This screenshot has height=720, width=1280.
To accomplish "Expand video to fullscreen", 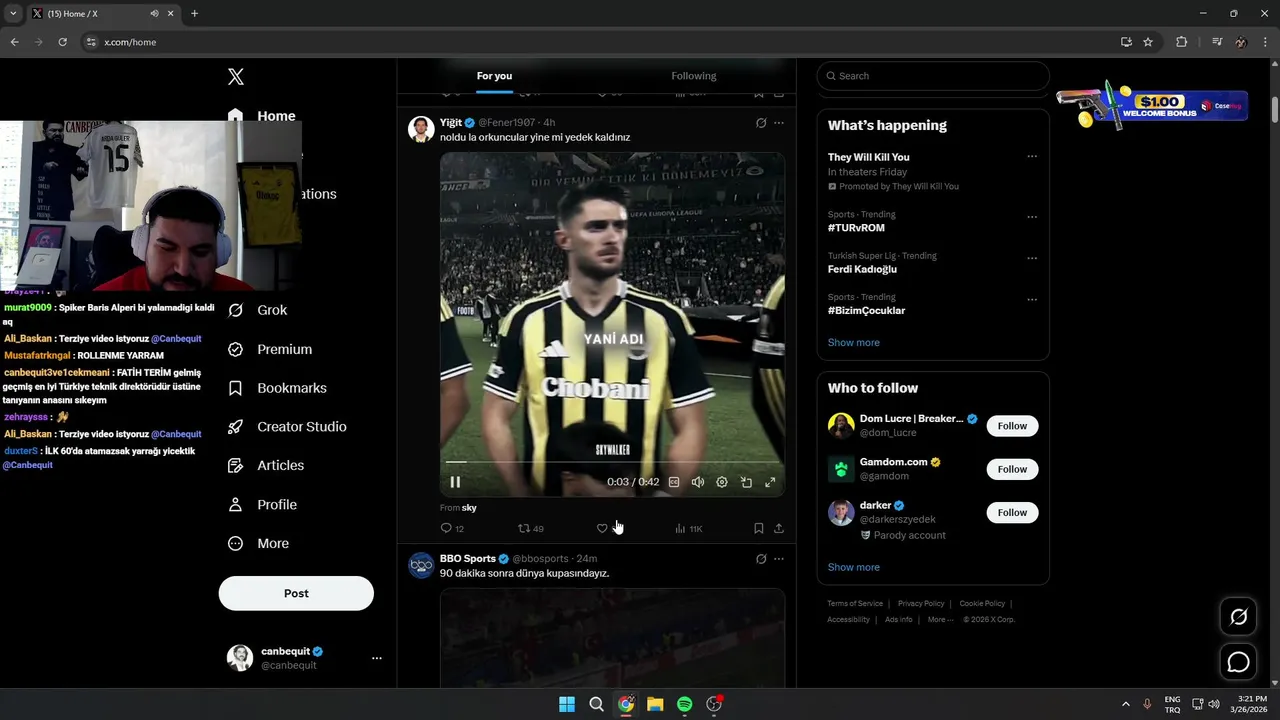I will 770,482.
